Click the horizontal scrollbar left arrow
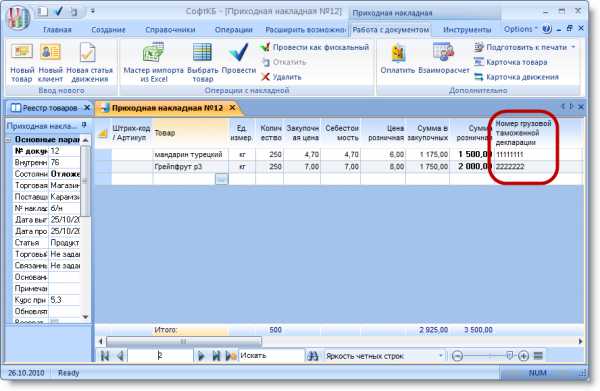 pos(101,341)
